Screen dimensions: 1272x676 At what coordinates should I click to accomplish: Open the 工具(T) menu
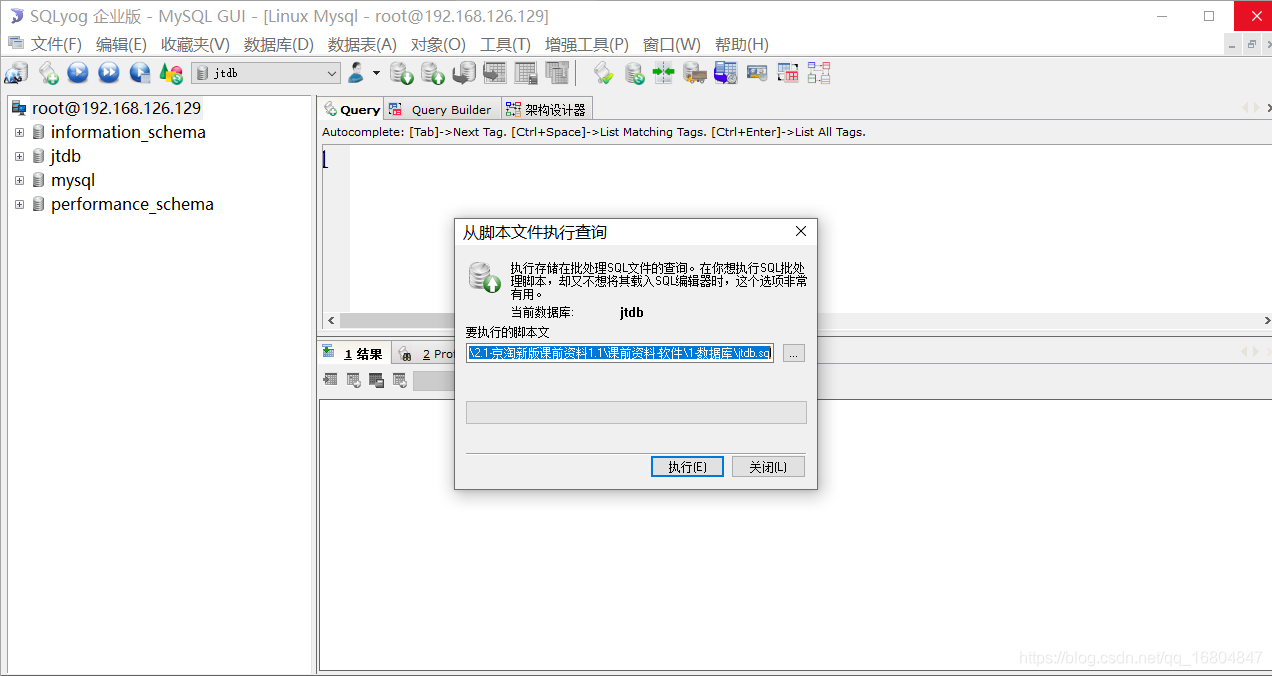tap(505, 44)
